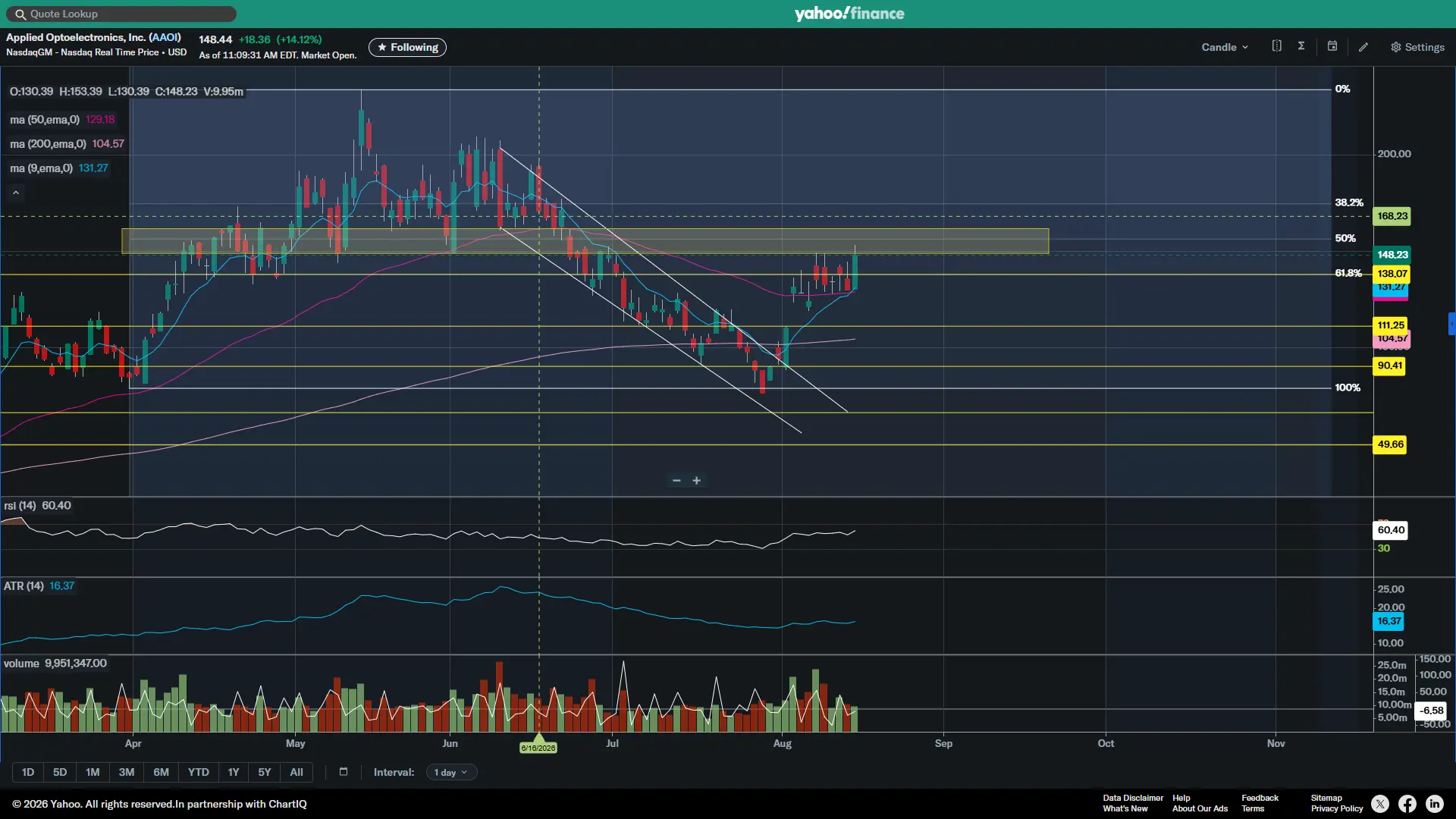
Task: Toggle the Following star button
Action: click(407, 47)
